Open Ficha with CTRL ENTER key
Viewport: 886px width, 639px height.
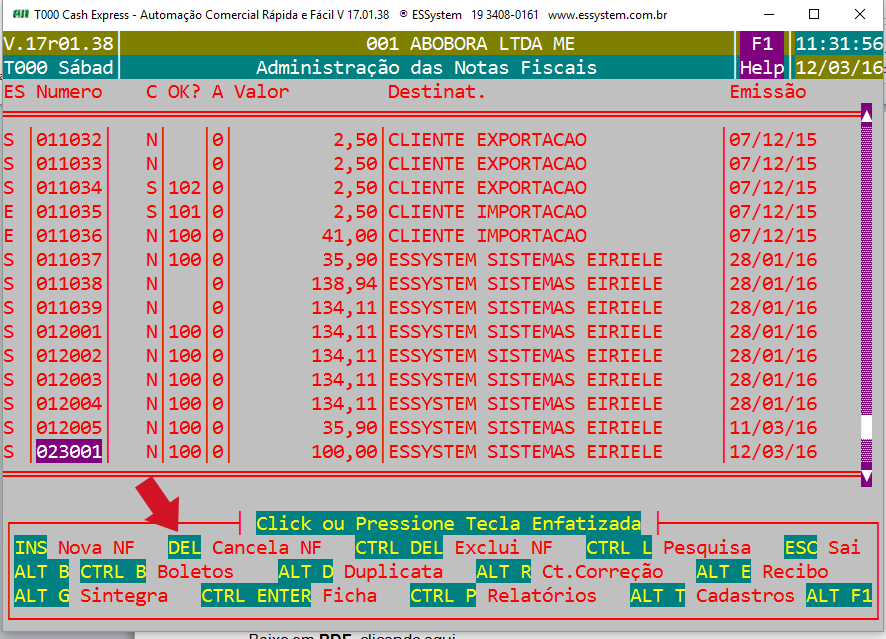click(256, 596)
